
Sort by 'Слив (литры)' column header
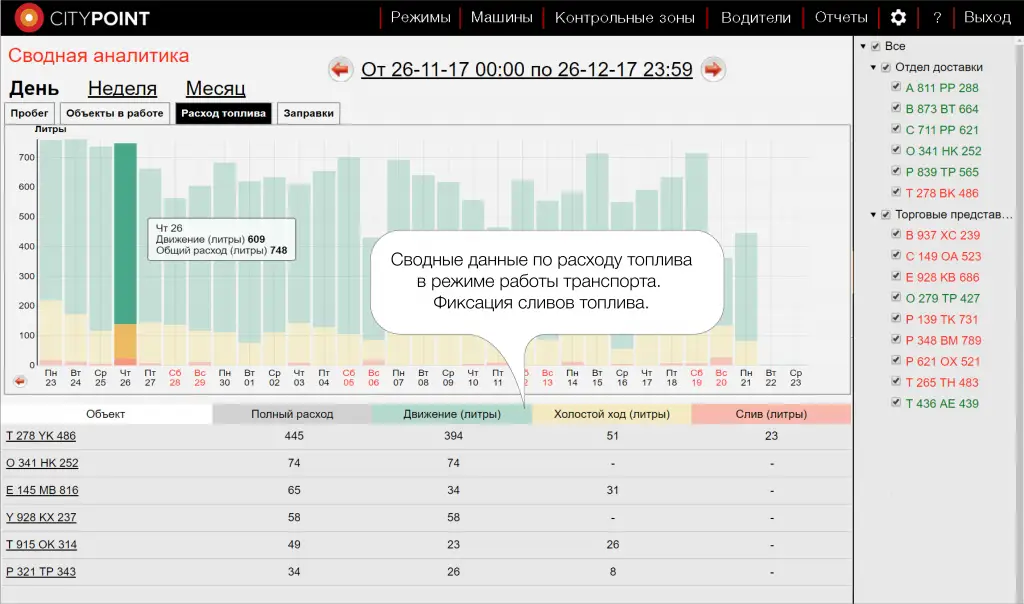click(x=771, y=414)
